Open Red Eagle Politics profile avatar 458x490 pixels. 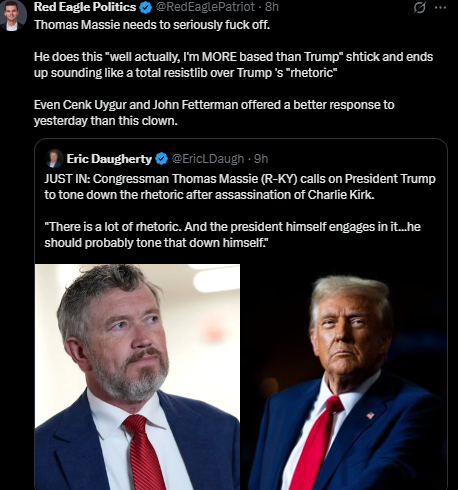tap(13, 15)
